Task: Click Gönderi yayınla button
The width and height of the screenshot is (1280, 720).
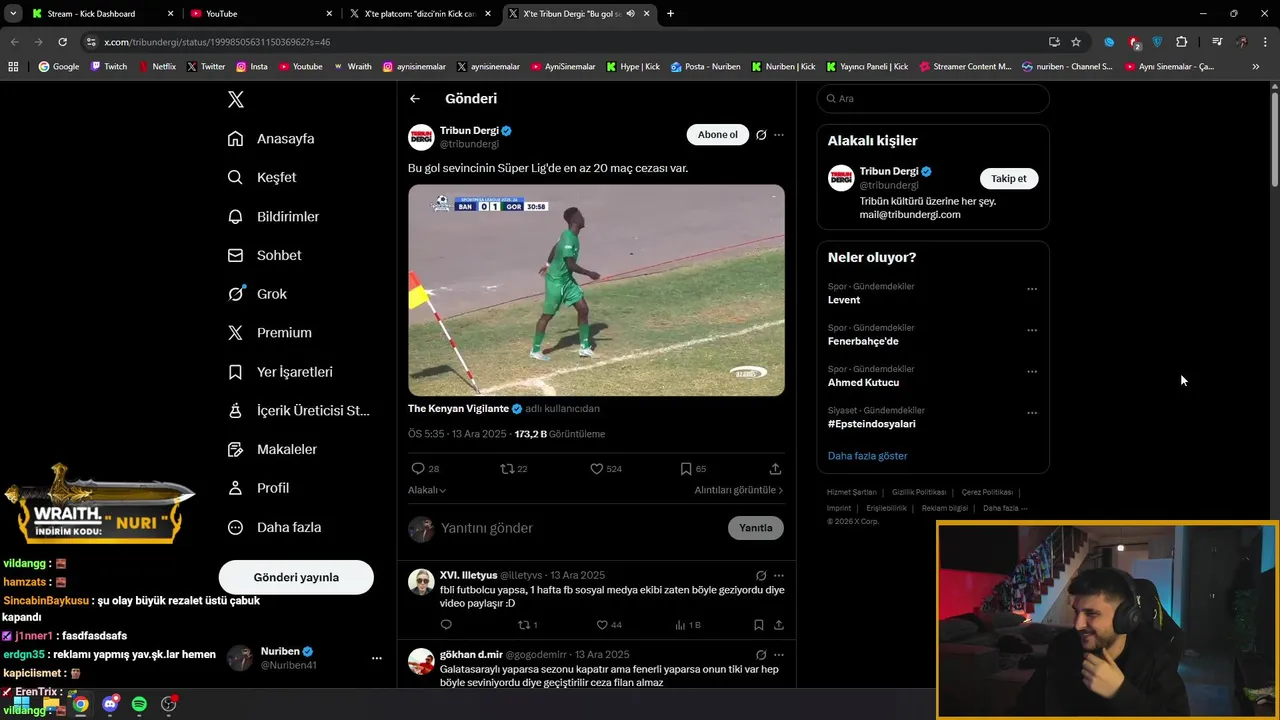Action: [x=296, y=577]
